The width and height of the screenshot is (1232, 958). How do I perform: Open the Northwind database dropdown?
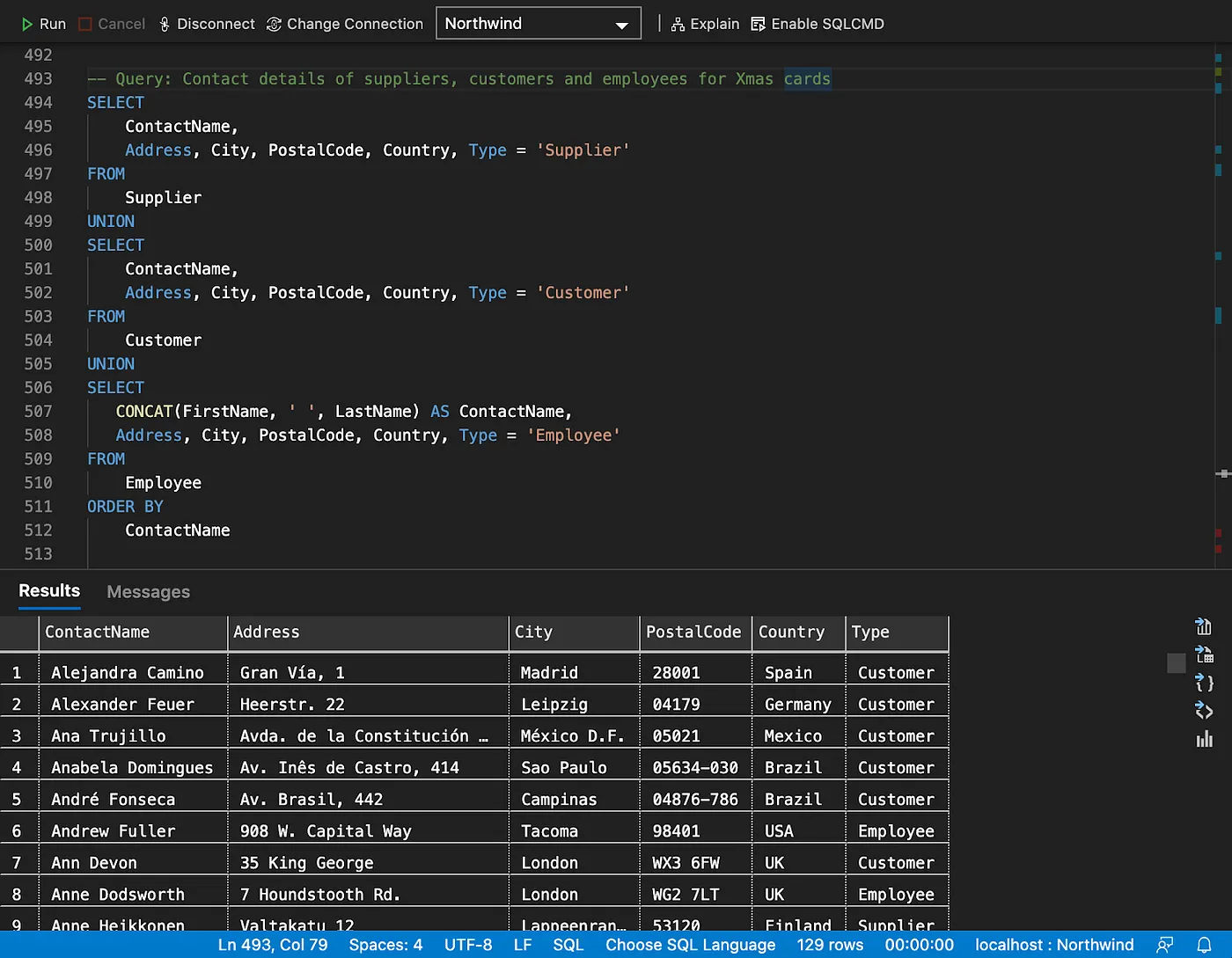pyautogui.click(x=539, y=24)
